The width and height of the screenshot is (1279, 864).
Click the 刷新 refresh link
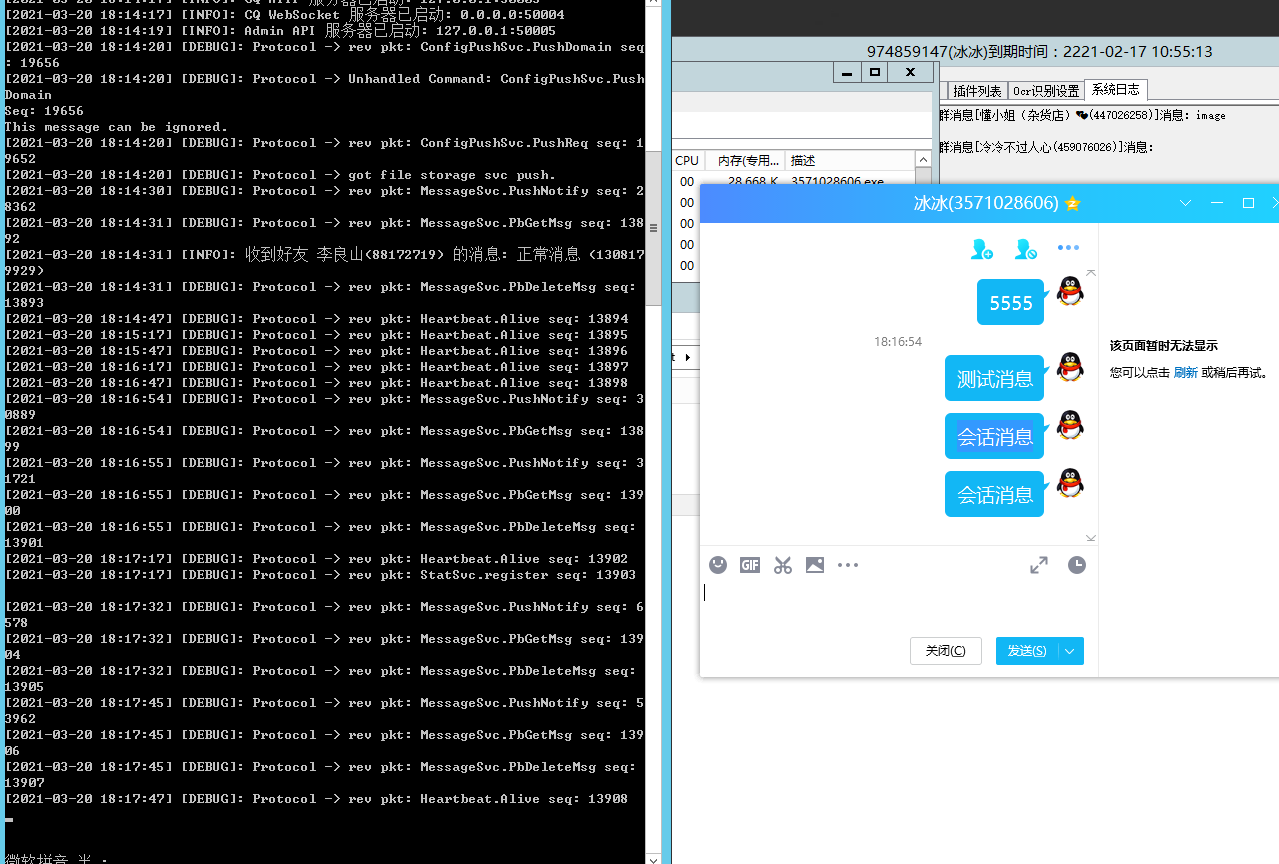1185,372
